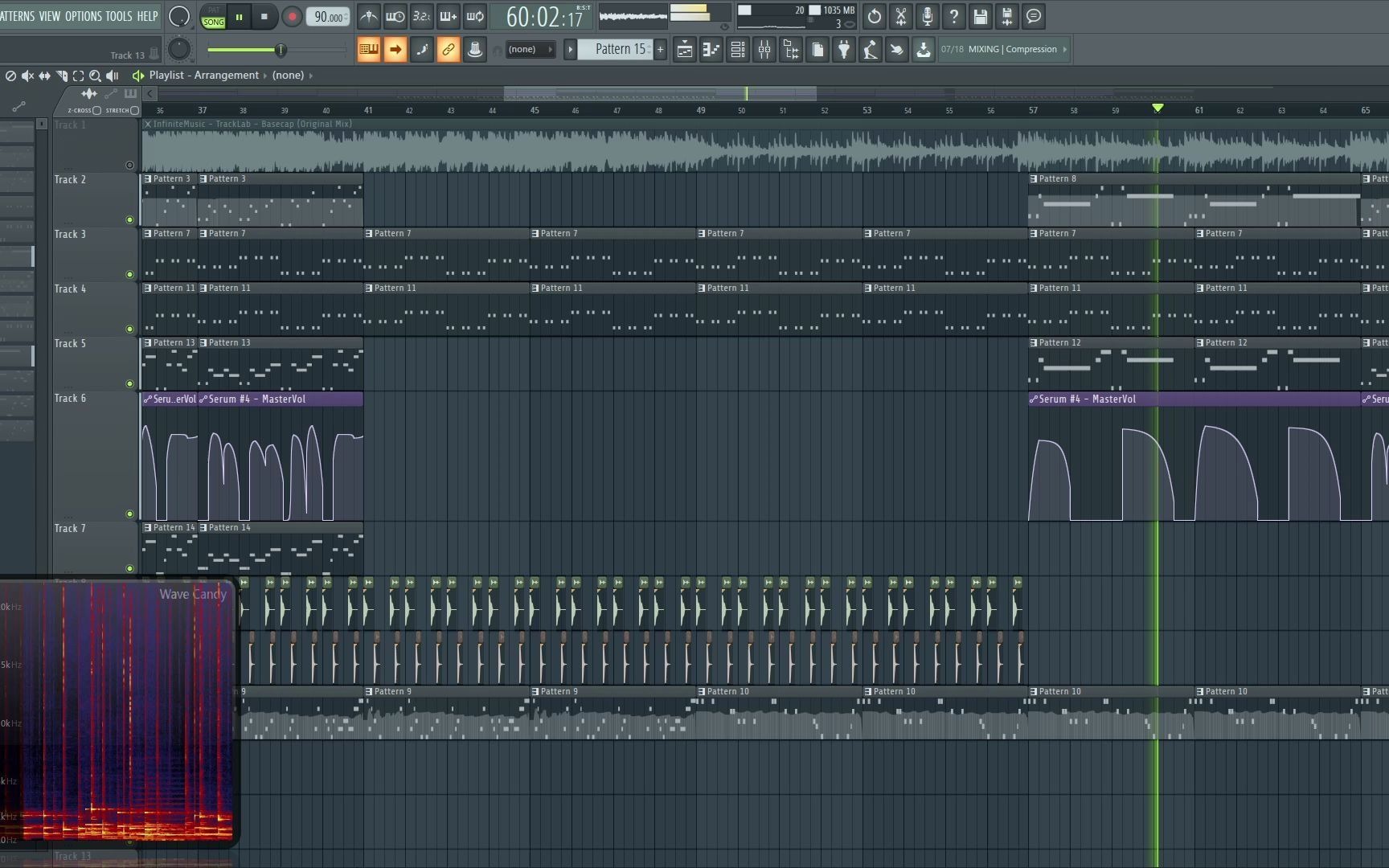Mute Track 2 using its green dot
1389x868 pixels.
(129, 219)
